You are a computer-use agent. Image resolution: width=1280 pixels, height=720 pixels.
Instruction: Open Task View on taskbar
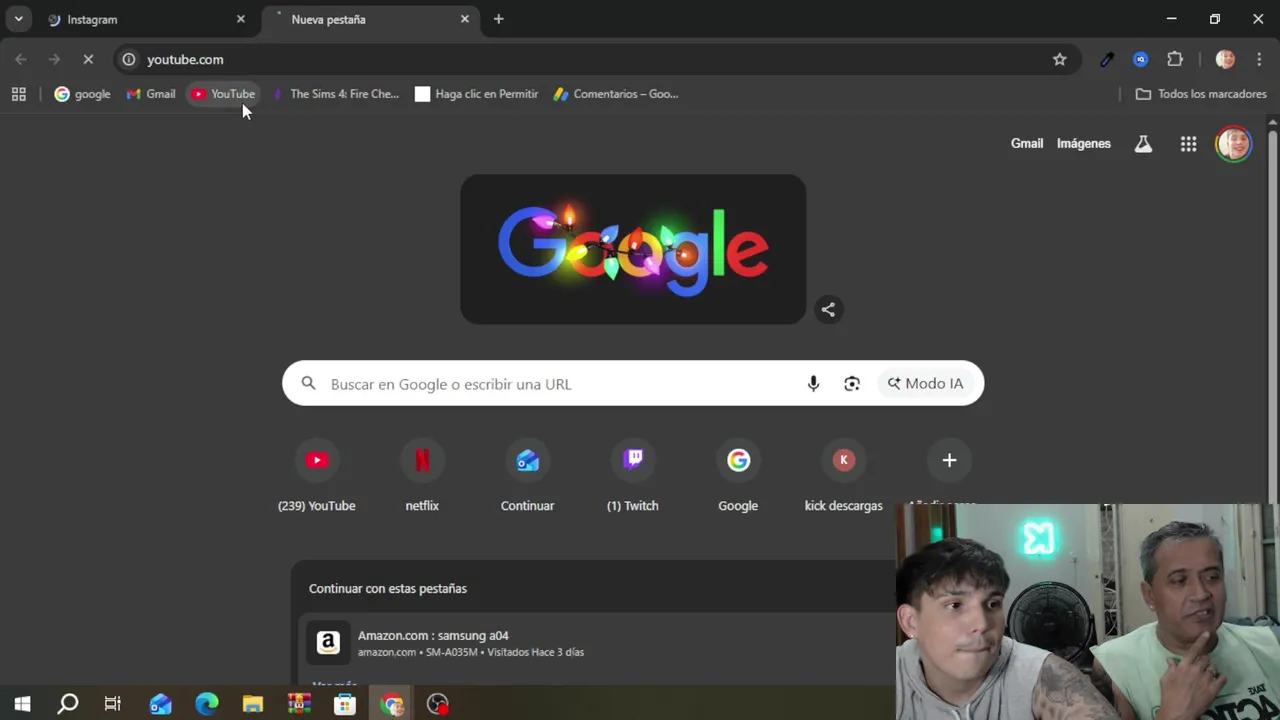113,704
